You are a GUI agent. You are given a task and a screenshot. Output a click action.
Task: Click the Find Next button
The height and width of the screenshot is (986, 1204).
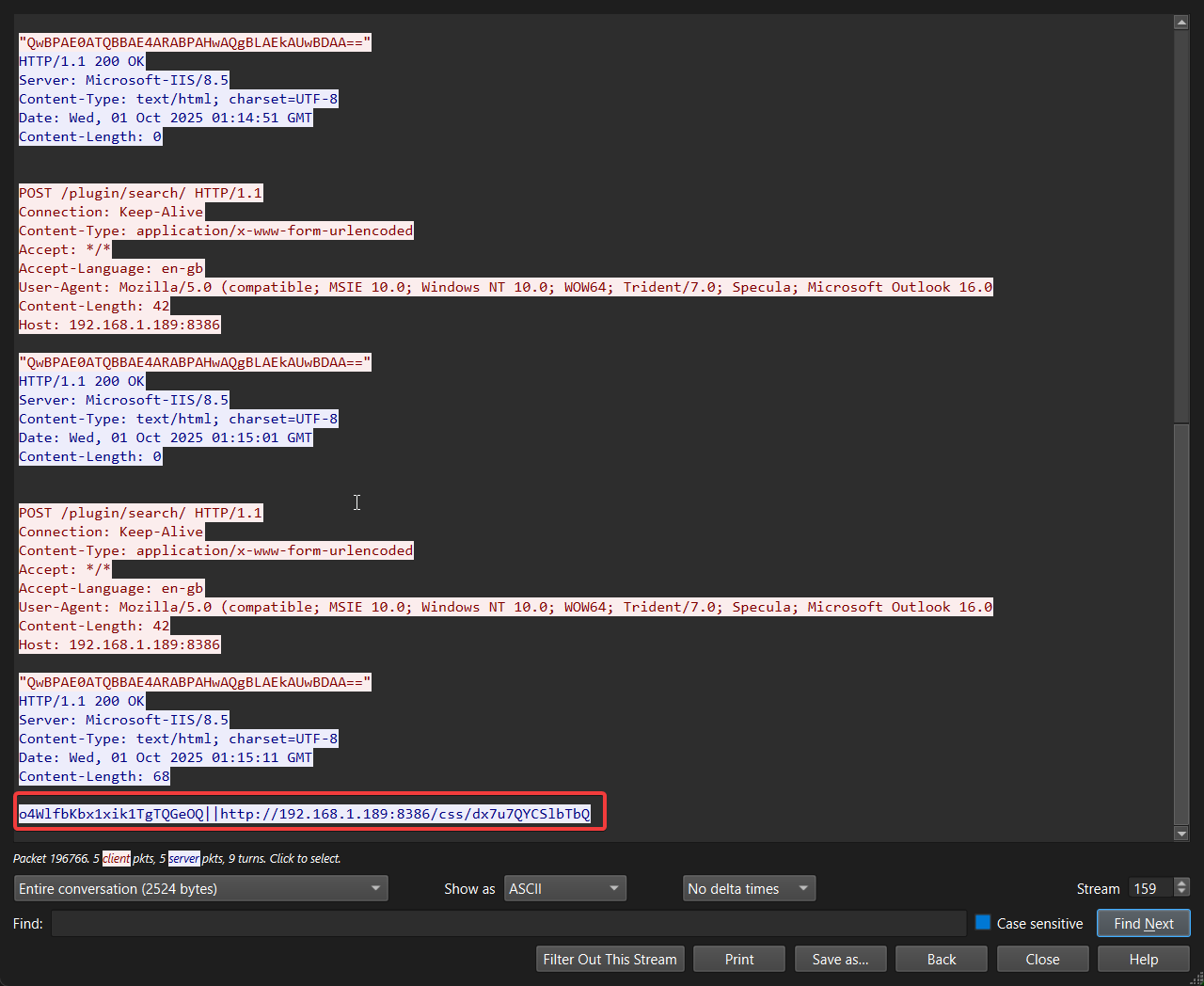(1143, 923)
